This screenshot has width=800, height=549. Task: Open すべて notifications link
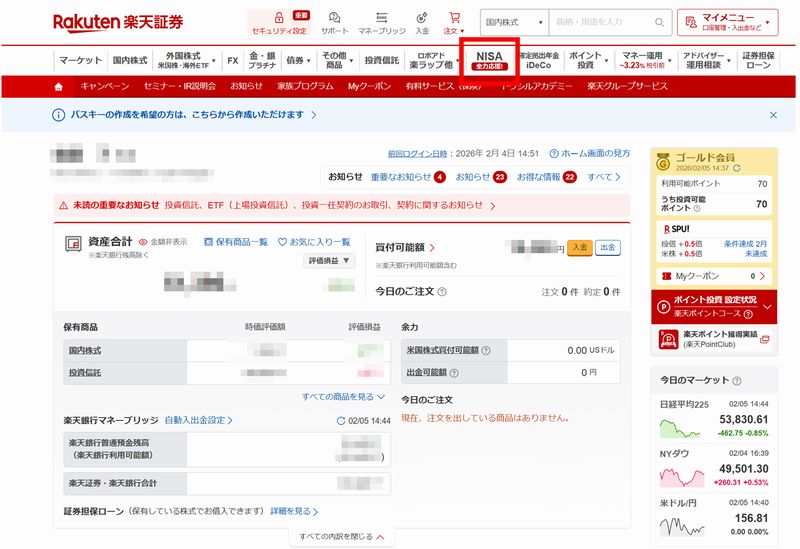pyautogui.click(x=604, y=177)
